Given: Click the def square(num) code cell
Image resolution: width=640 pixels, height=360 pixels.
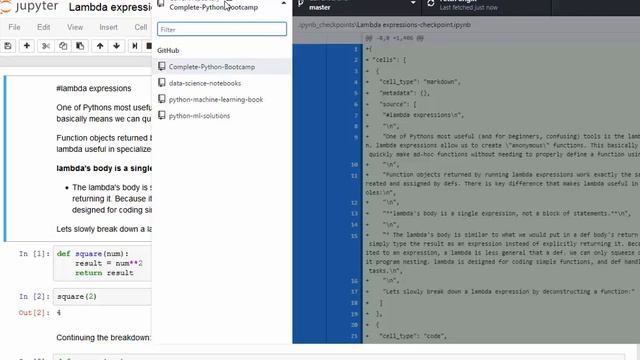Looking at the screenshot, I should click(x=102, y=263).
